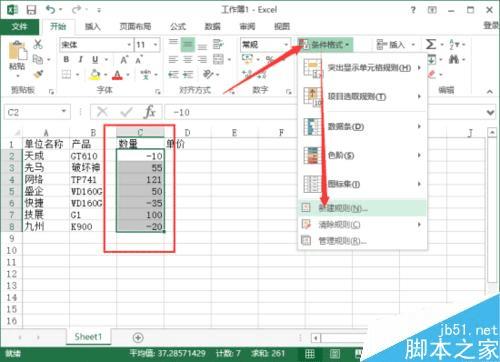500x362 pixels.
Task: Open the File tab
Action: pyautogui.click(x=19, y=27)
